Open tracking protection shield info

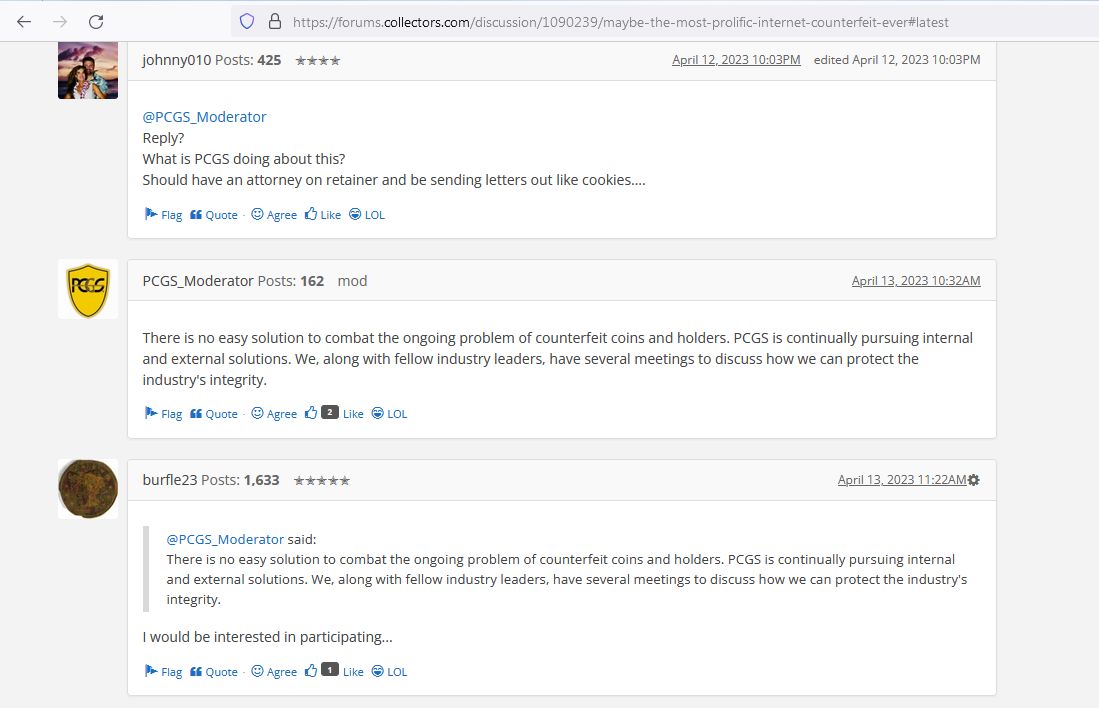tap(247, 22)
